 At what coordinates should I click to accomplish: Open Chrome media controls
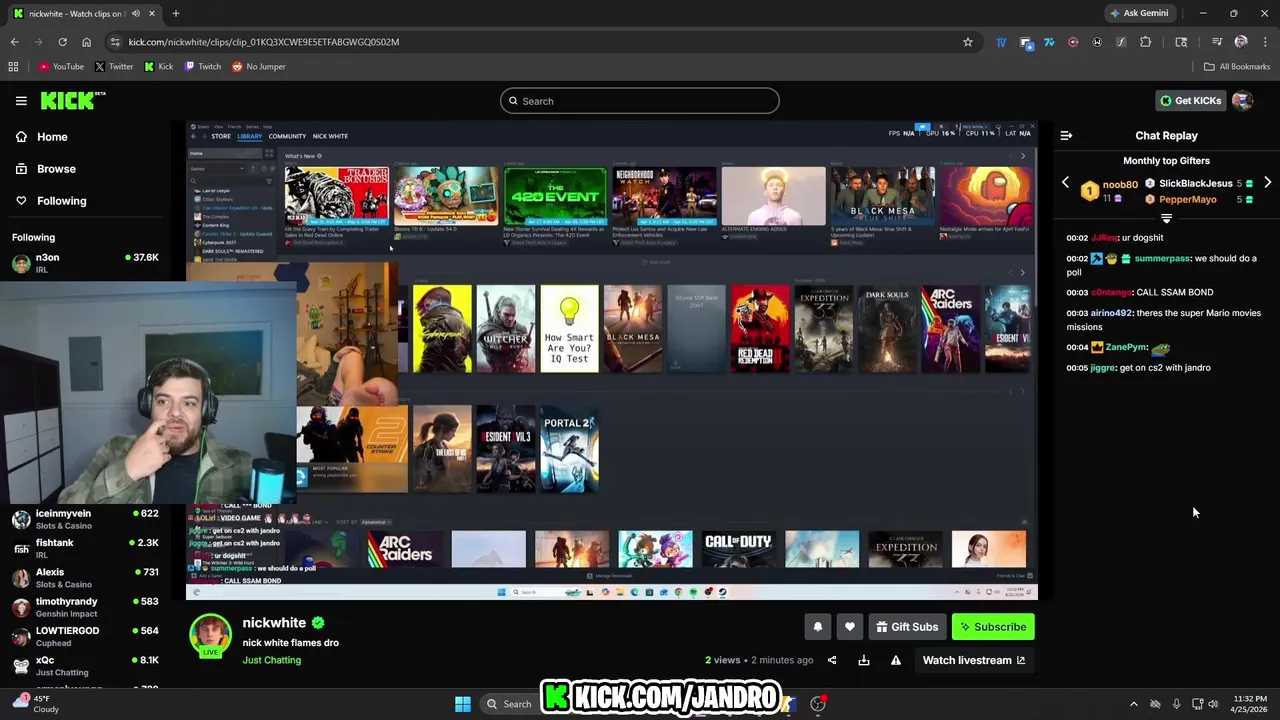[x=1217, y=42]
